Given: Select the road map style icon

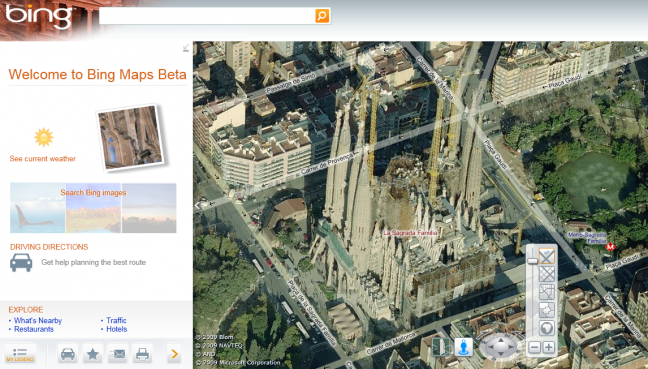Looking at the screenshot, I should [x=547, y=292].
